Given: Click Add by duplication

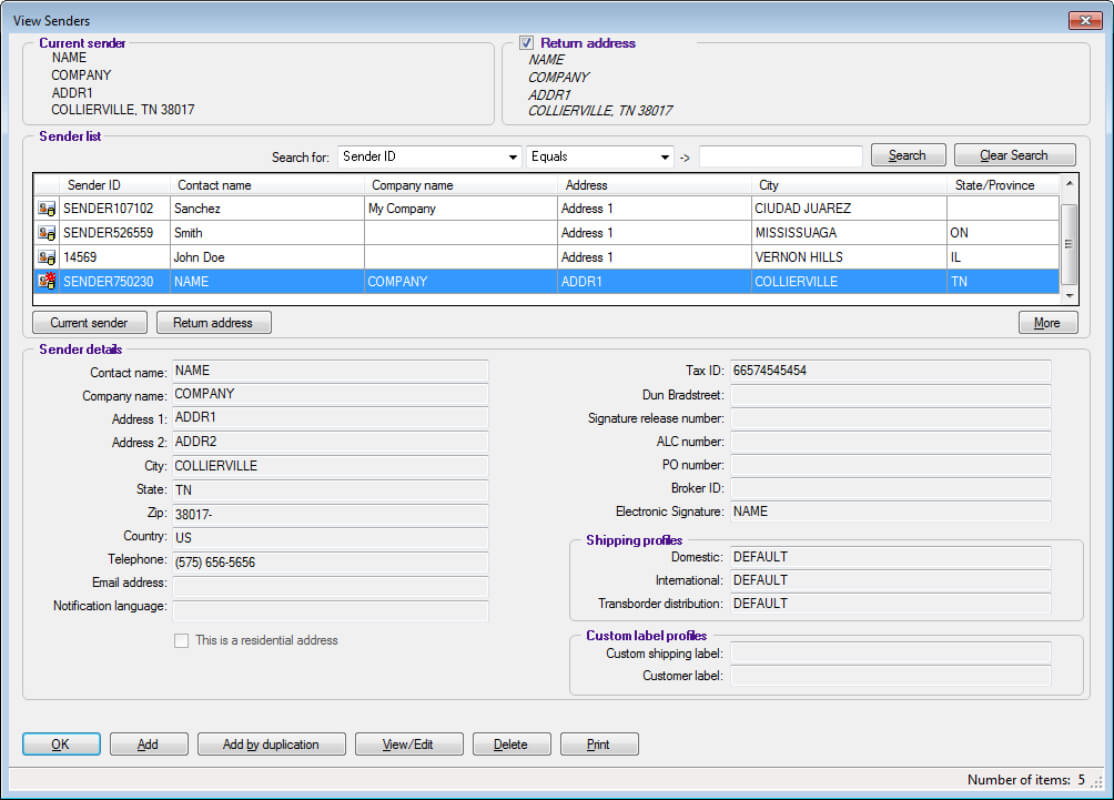Looking at the screenshot, I should click(x=271, y=744).
